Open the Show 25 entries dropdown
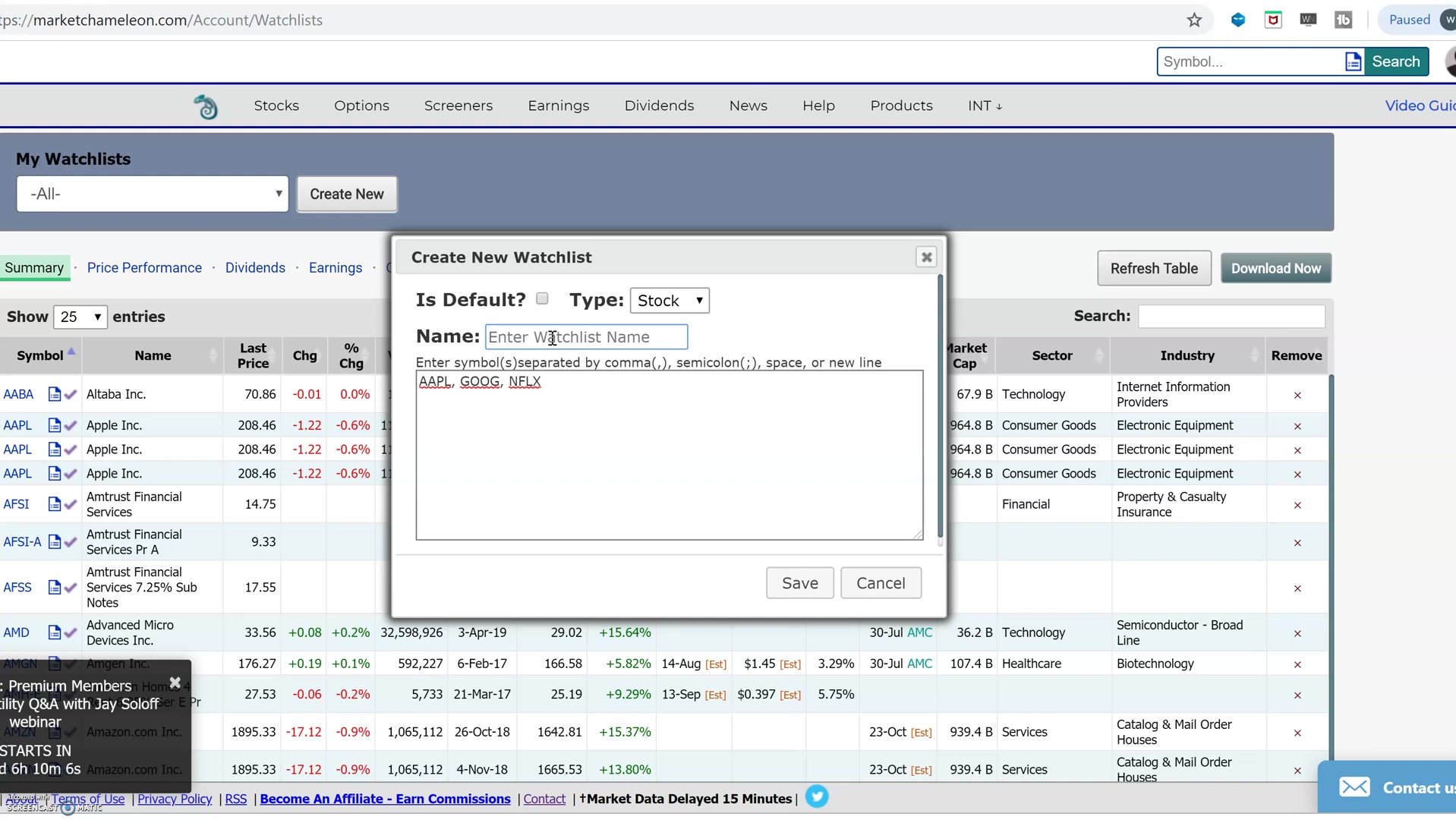1456x820 pixels. (80, 317)
